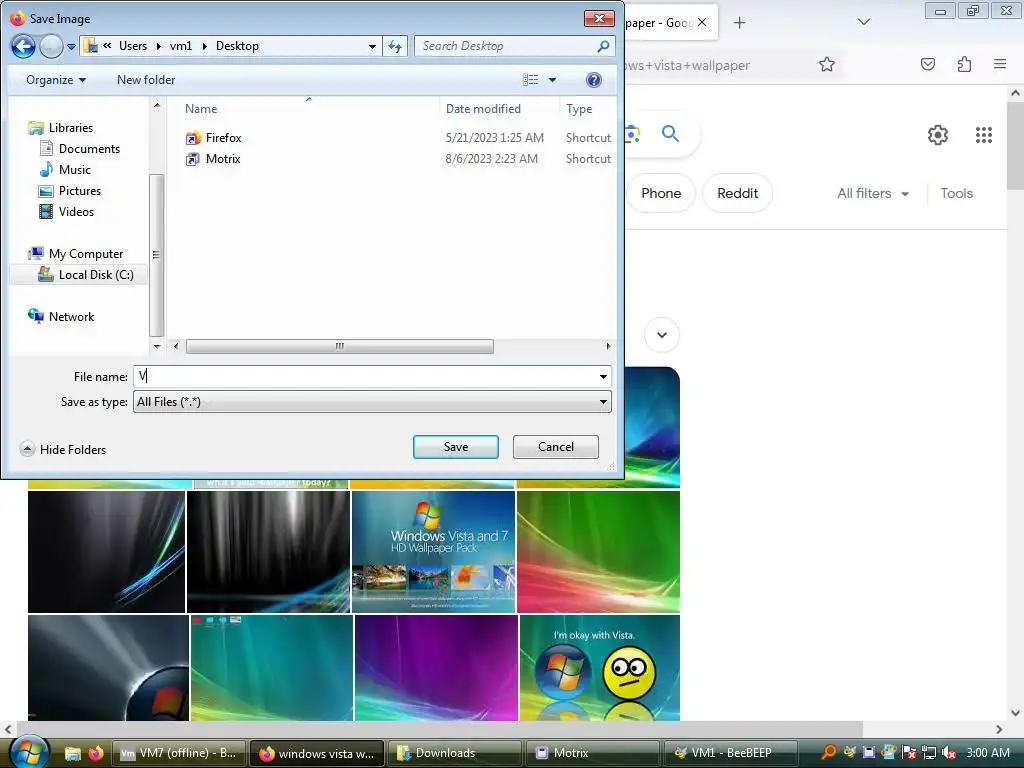
Task: Open Documents library
Action: 89,149
